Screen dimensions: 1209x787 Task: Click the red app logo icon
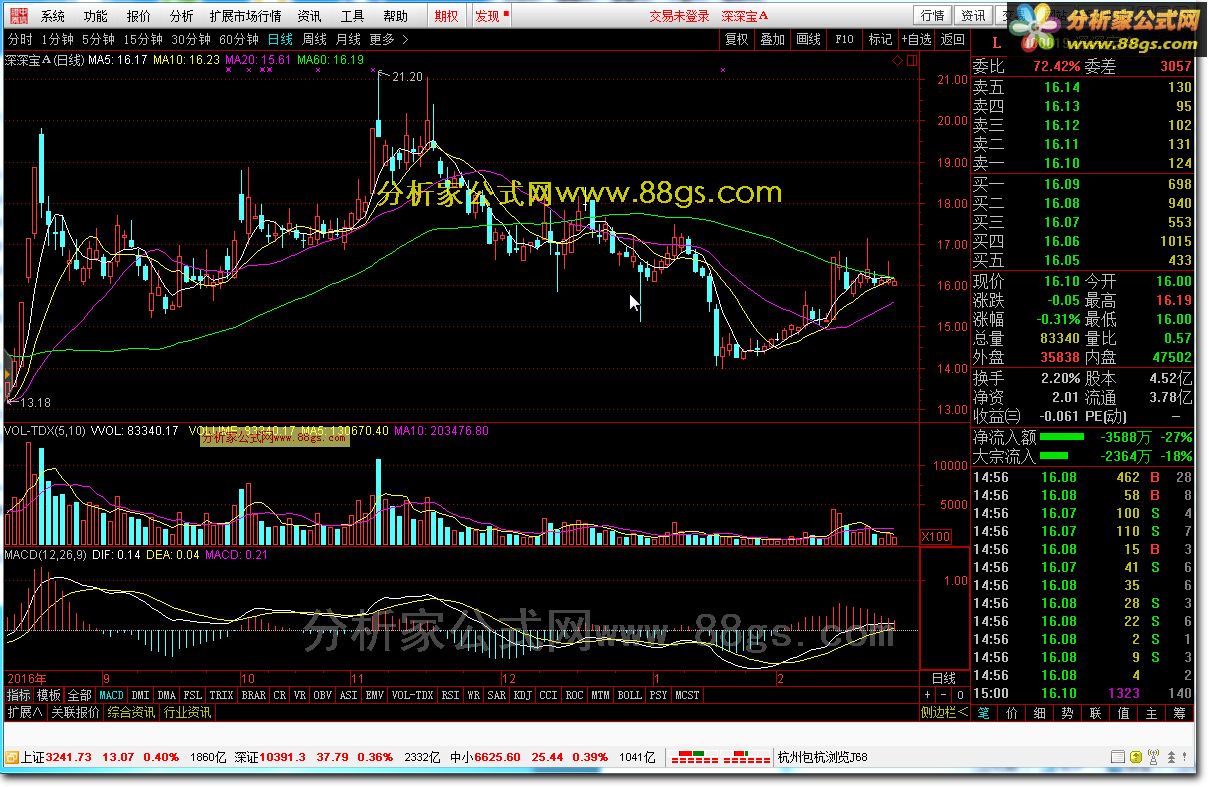(18, 16)
